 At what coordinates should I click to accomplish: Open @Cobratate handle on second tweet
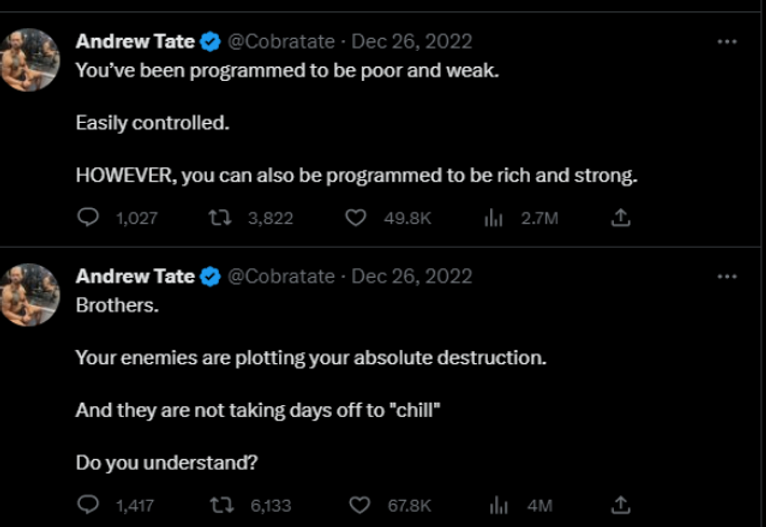(x=281, y=276)
